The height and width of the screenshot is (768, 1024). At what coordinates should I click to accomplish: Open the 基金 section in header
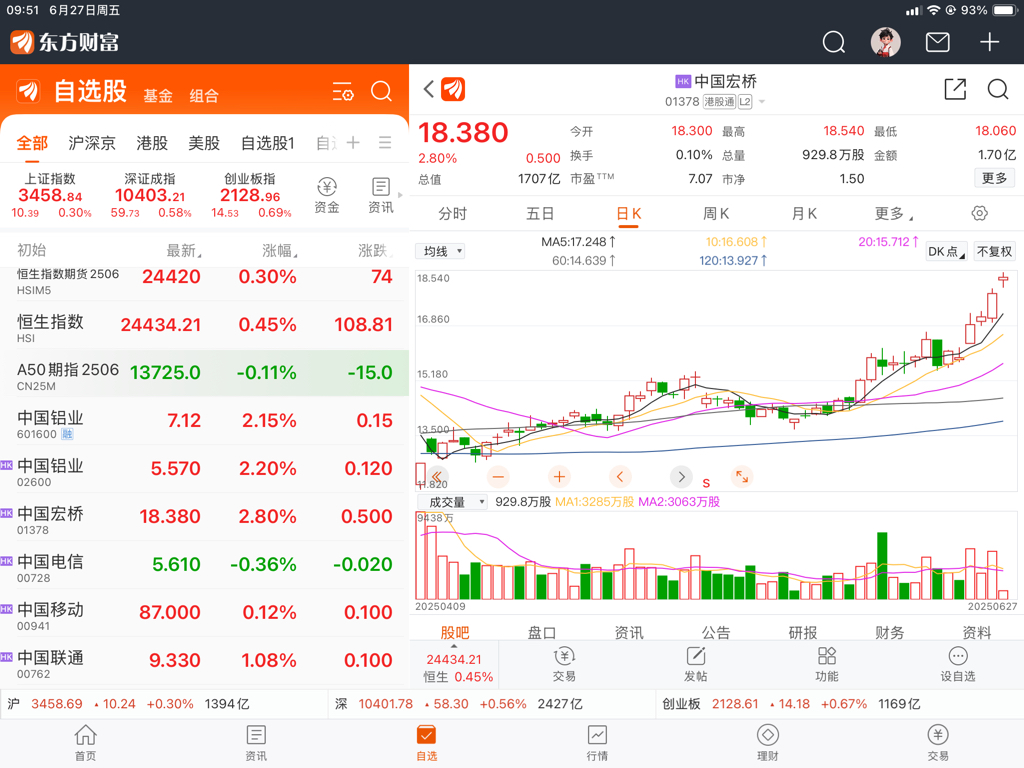click(x=158, y=96)
